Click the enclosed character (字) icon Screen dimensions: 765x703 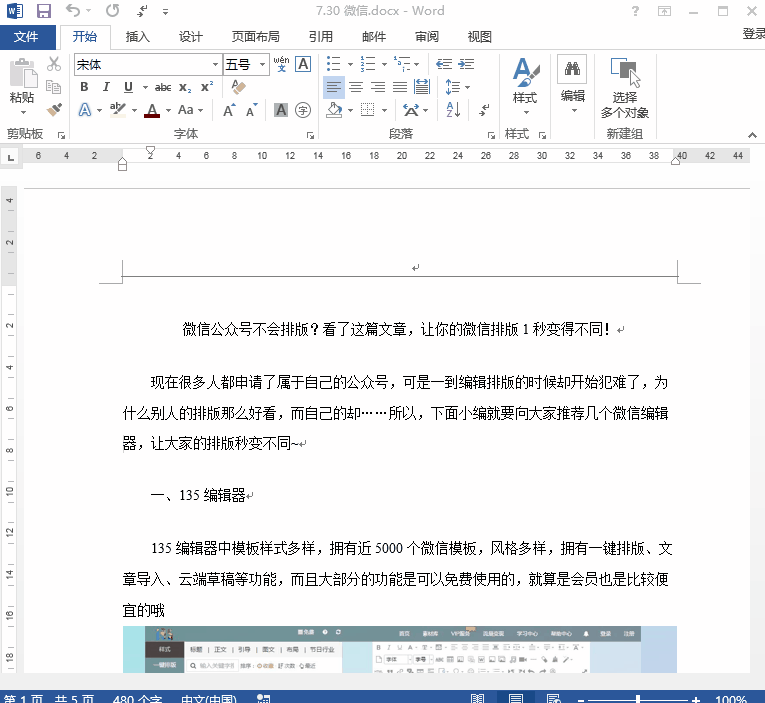pyautogui.click(x=303, y=110)
